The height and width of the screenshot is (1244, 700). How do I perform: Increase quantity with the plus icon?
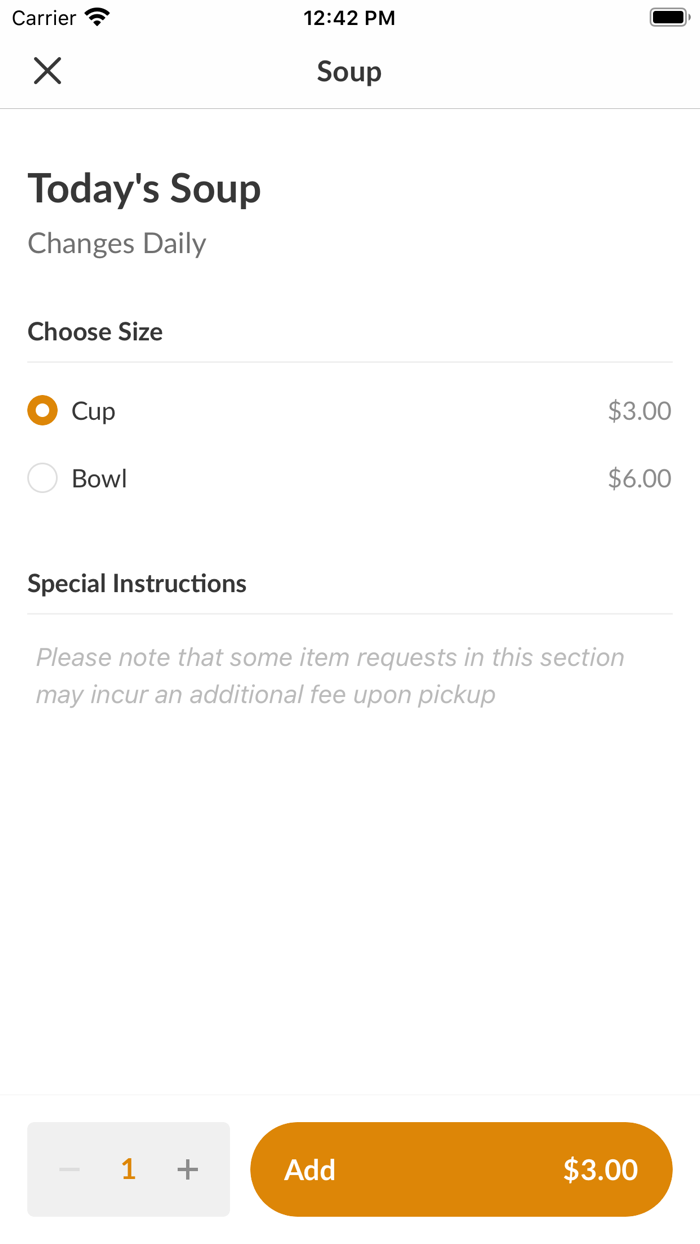point(188,1169)
